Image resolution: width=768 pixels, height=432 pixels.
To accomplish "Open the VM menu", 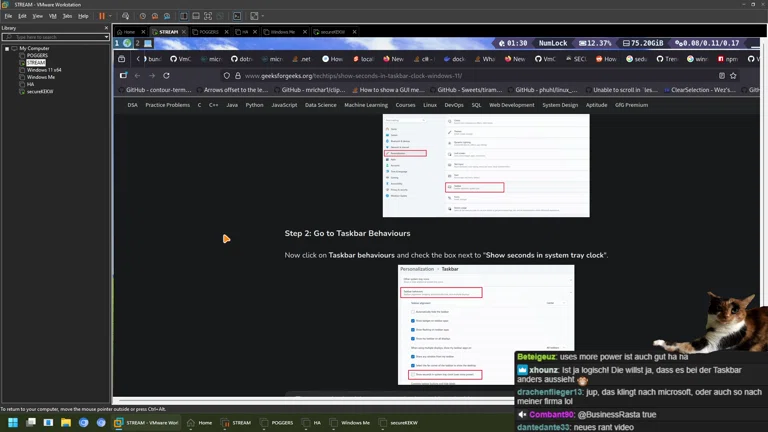I will coord(52,16).
